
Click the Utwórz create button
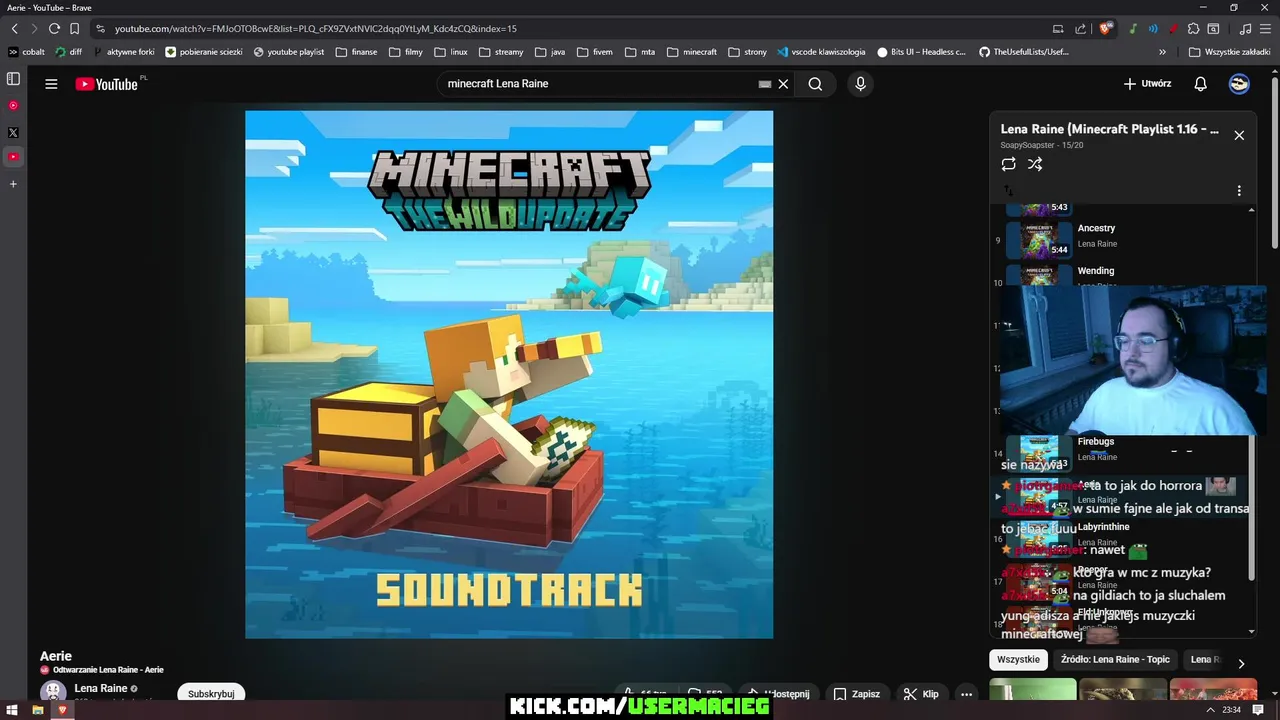pyautogui.click(x=1147, y=84)
